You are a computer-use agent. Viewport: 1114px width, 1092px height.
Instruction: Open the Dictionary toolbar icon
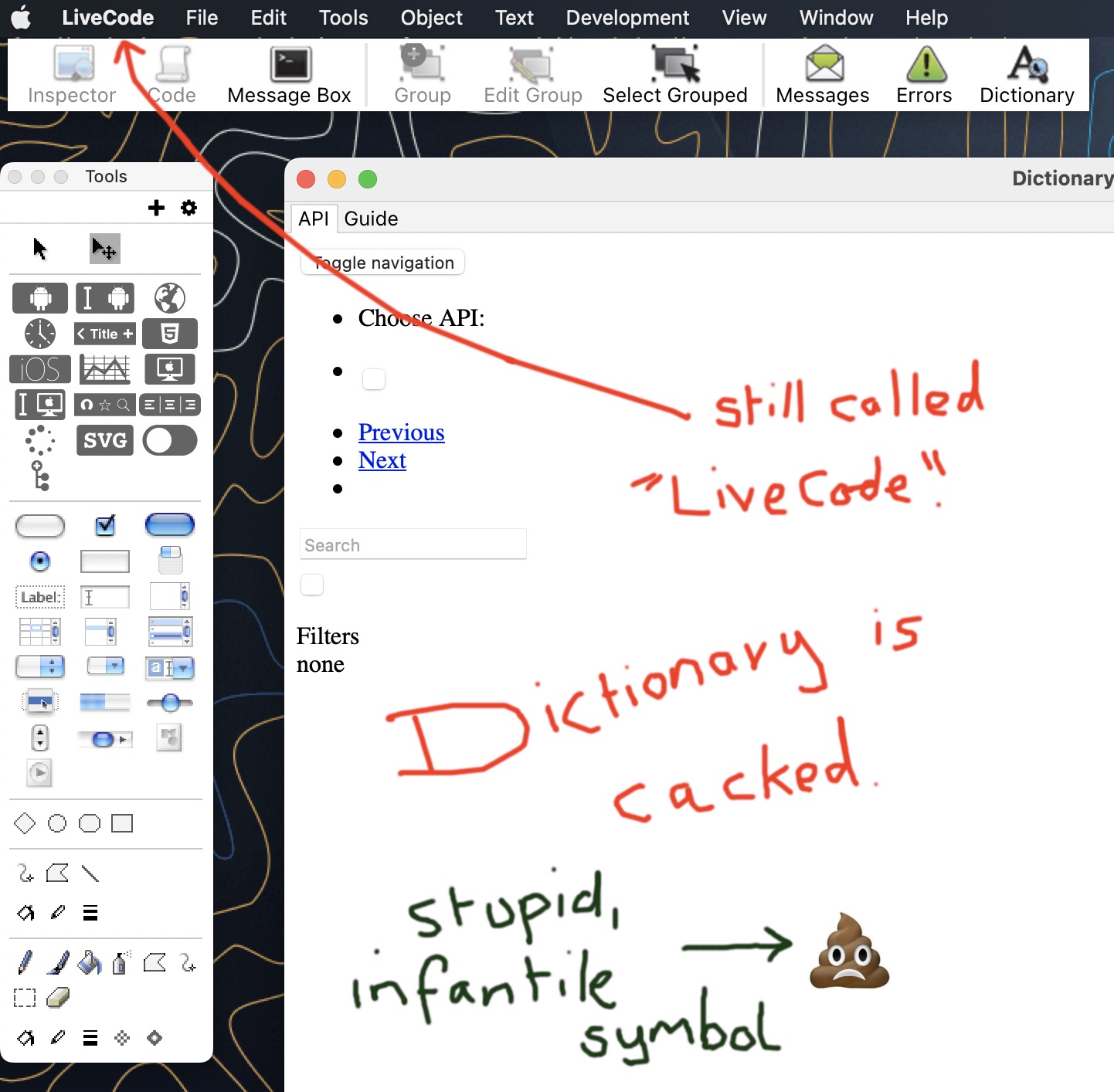click(x=1027, y=75)
